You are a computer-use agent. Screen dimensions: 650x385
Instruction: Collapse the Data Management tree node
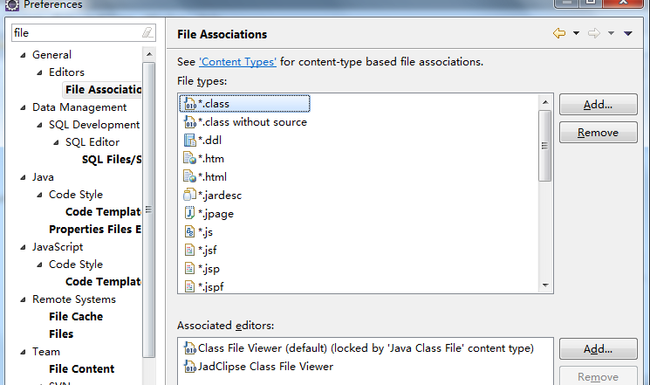[23, 108]
